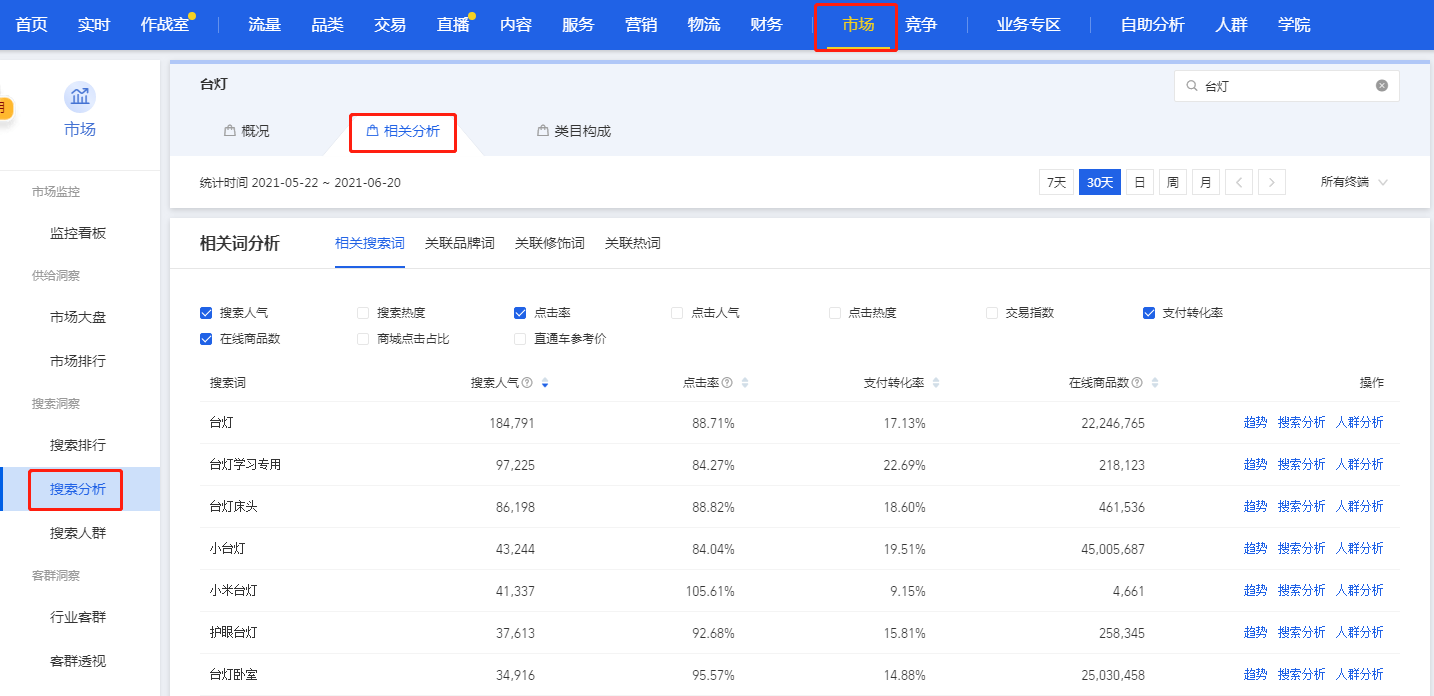This screenshot has height=696, width=1434.
Task: Open 搜索排行 in the sidebar
Action: point(78,445)
